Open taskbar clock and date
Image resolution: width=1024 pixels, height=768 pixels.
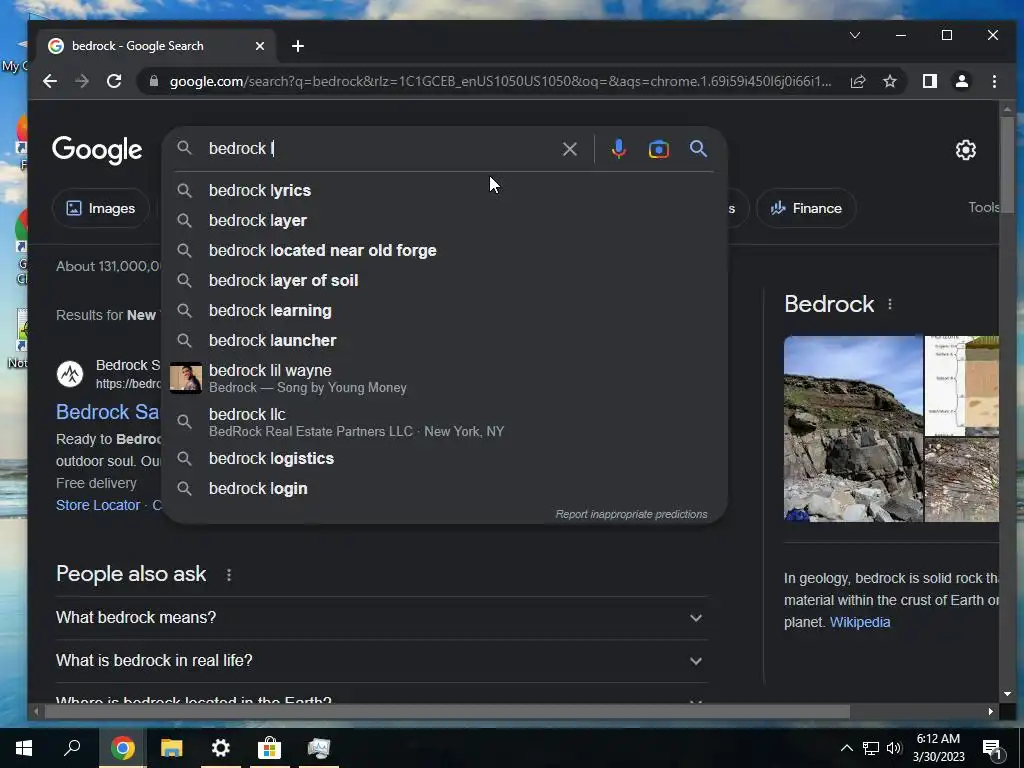(x=938, y=748)
